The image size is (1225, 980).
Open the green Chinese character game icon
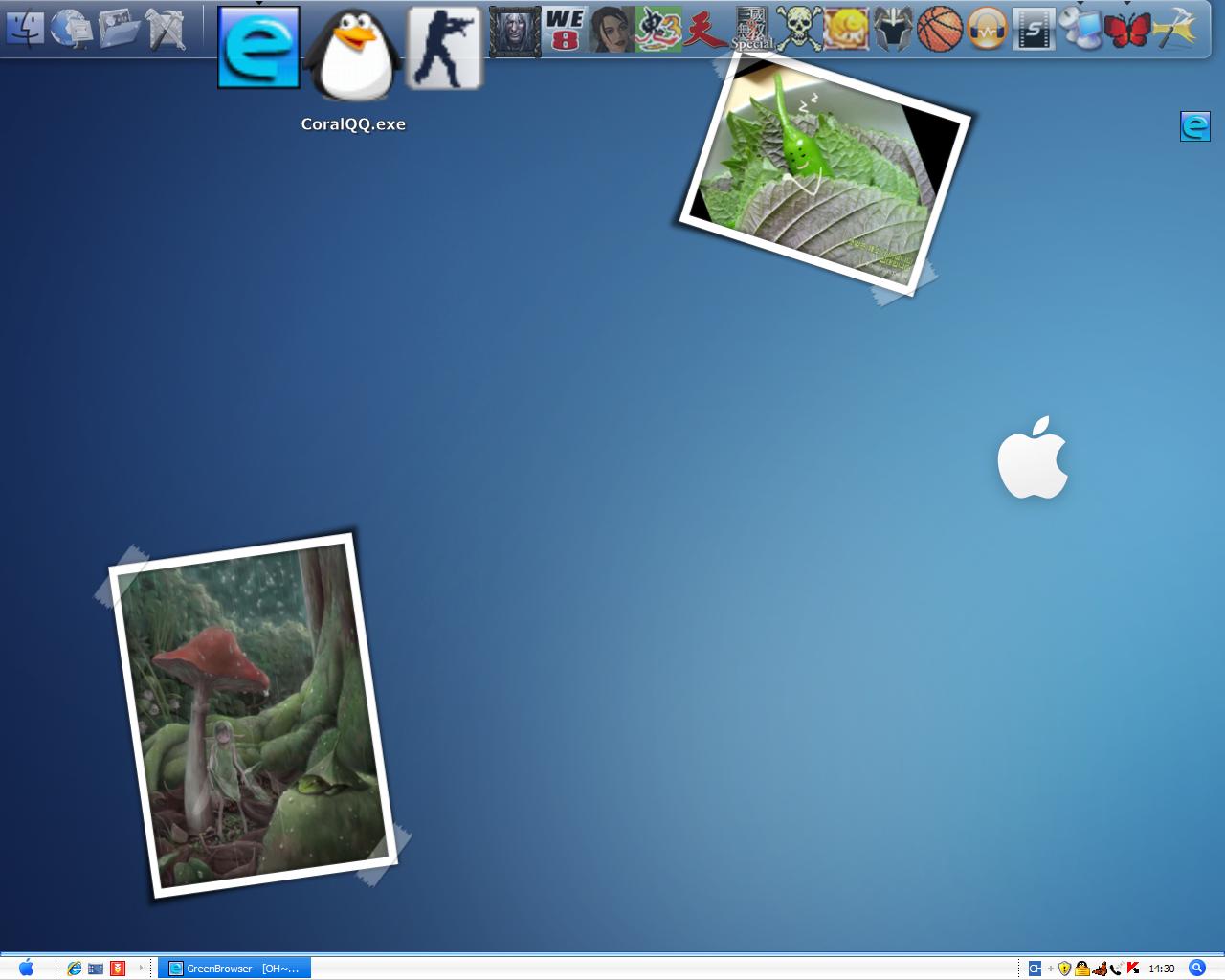[x=658, y=30]
